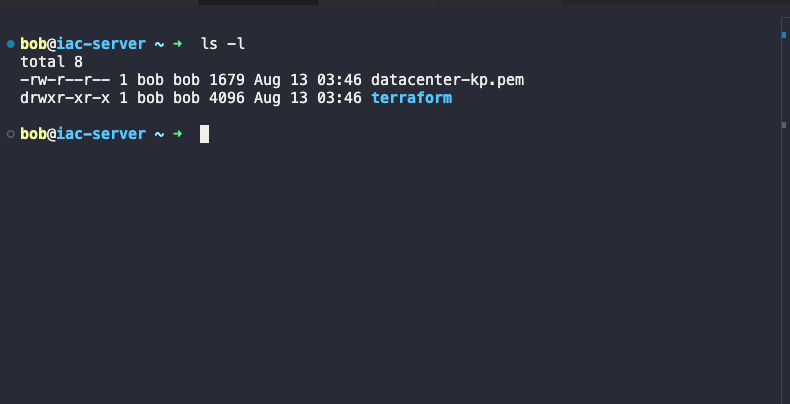Click the 'ls -l' command text
The height and width of the screenshot is (404, 790).
tap(223, 44)
